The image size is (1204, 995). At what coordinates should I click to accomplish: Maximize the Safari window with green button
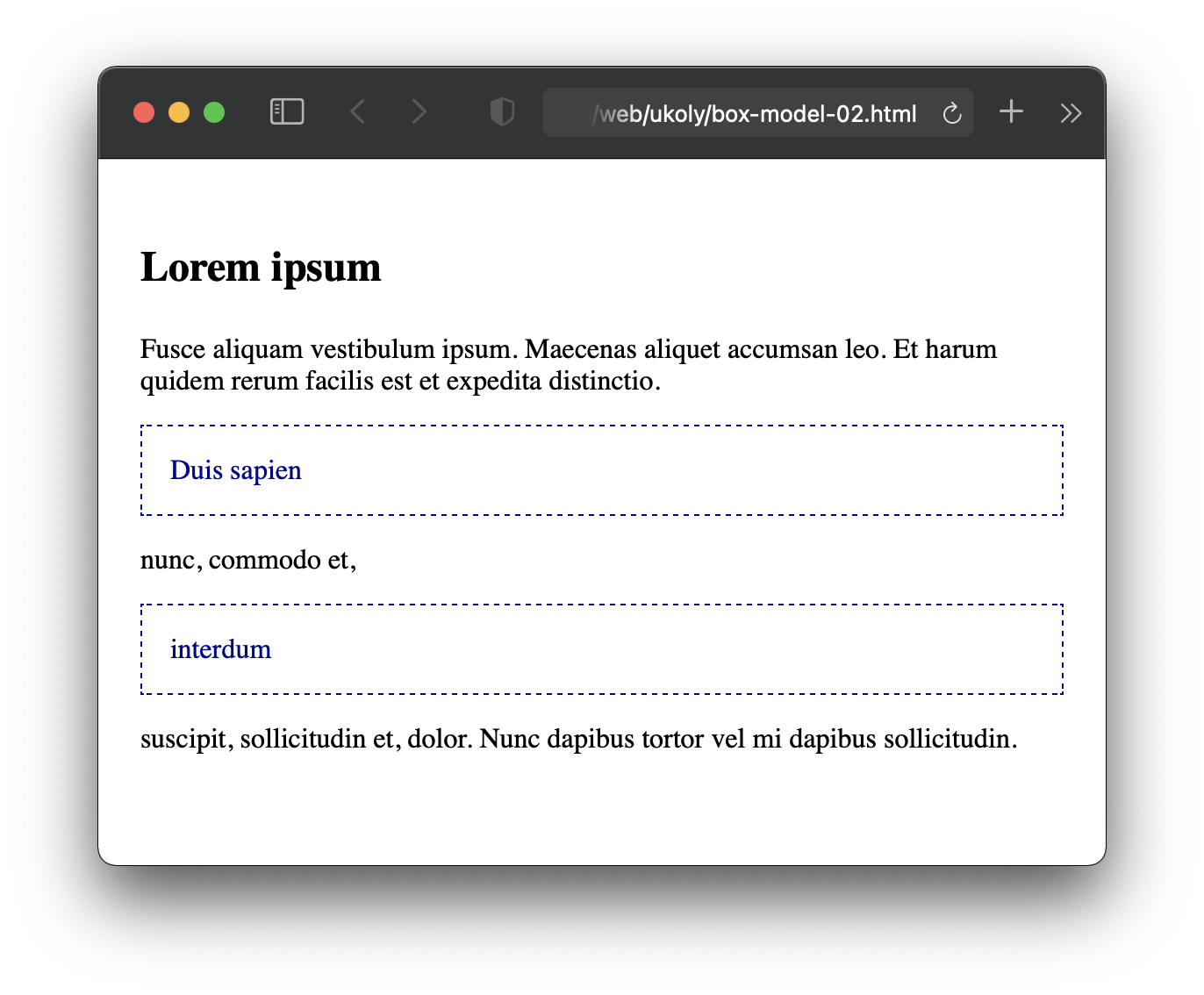[214, 113]
